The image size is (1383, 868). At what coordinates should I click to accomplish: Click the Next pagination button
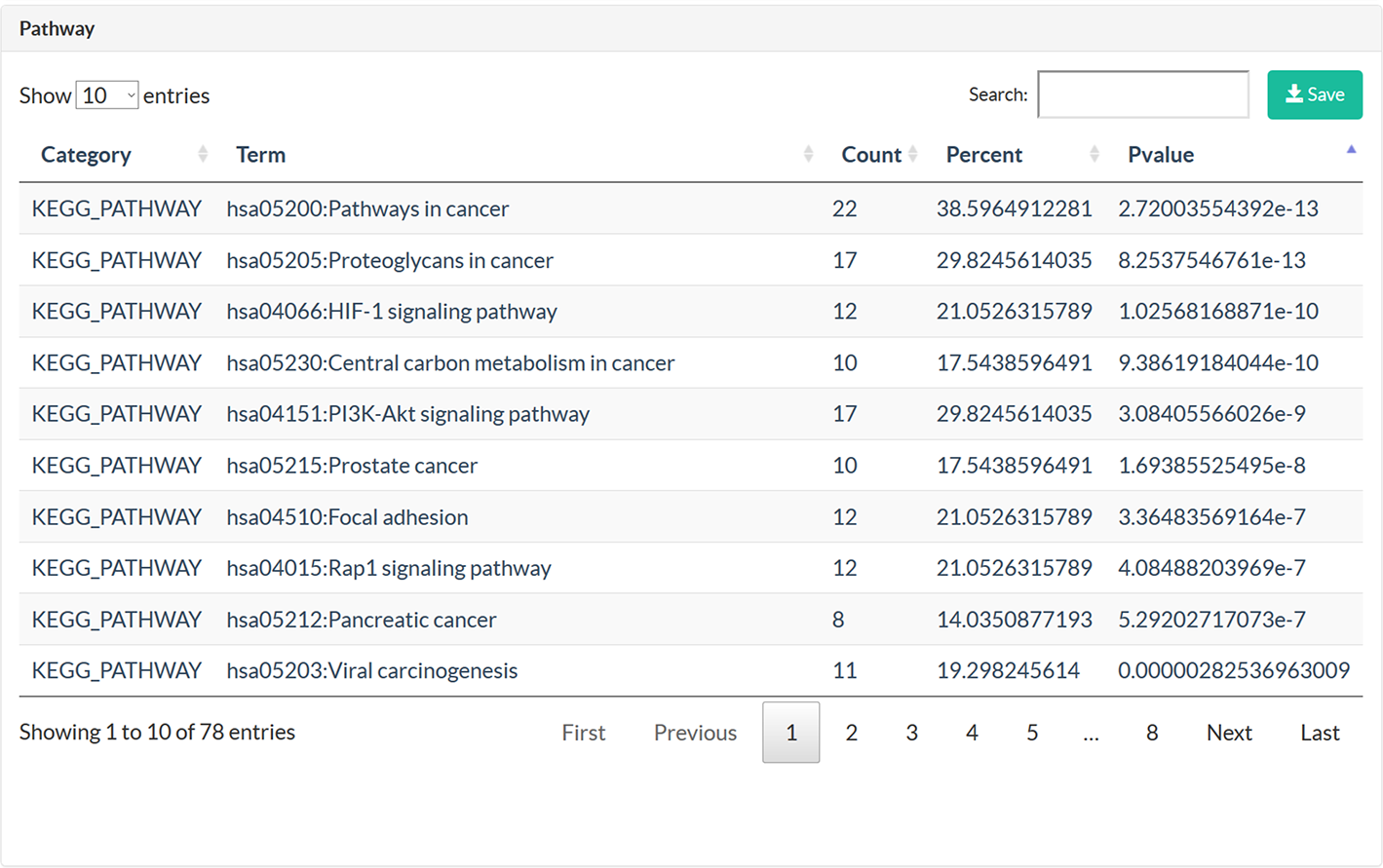[1228, 733]
